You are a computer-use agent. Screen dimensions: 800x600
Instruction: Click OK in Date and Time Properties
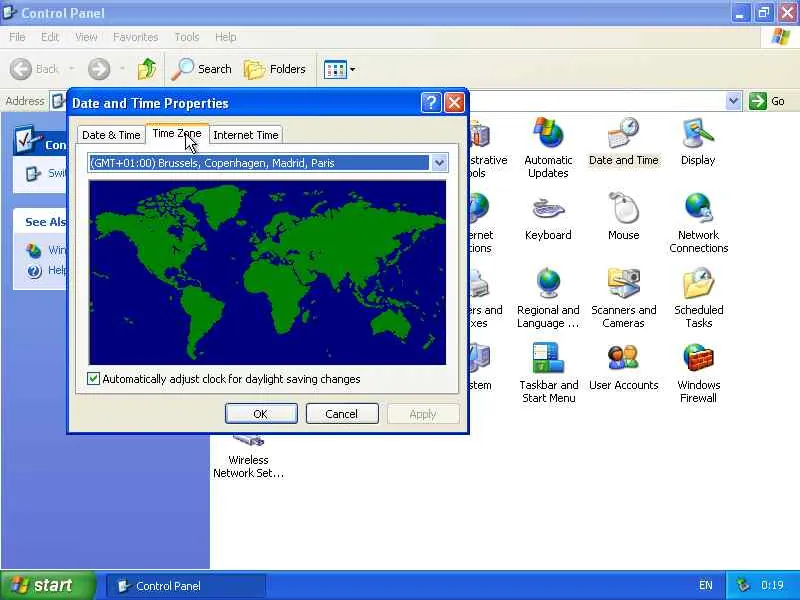[x=261, y=414]
